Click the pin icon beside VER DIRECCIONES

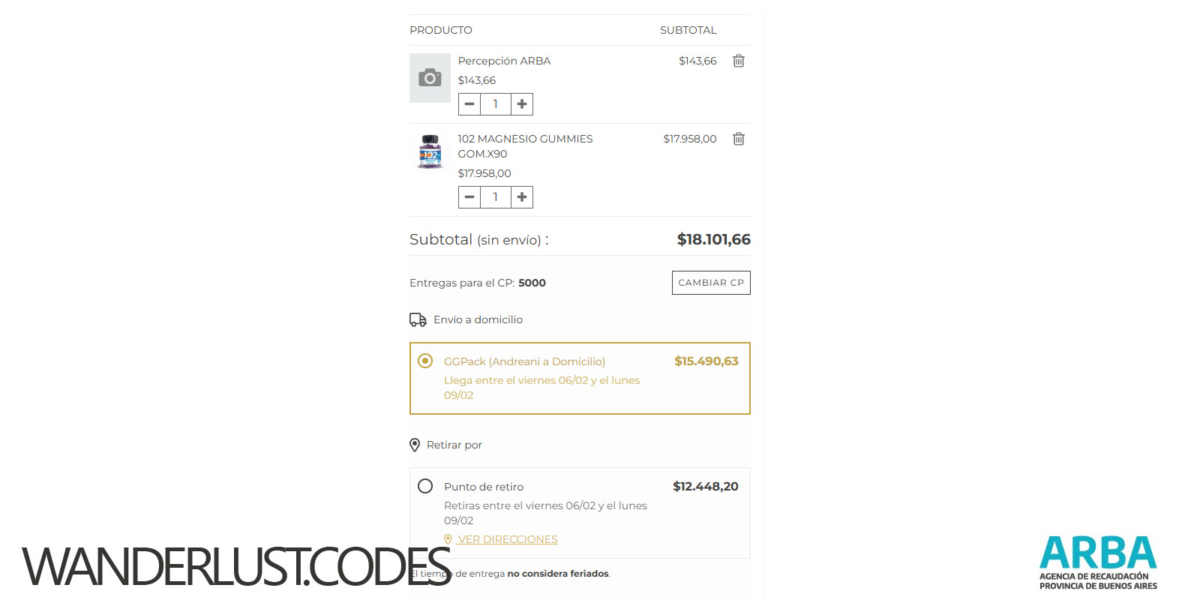pos(448,539)
